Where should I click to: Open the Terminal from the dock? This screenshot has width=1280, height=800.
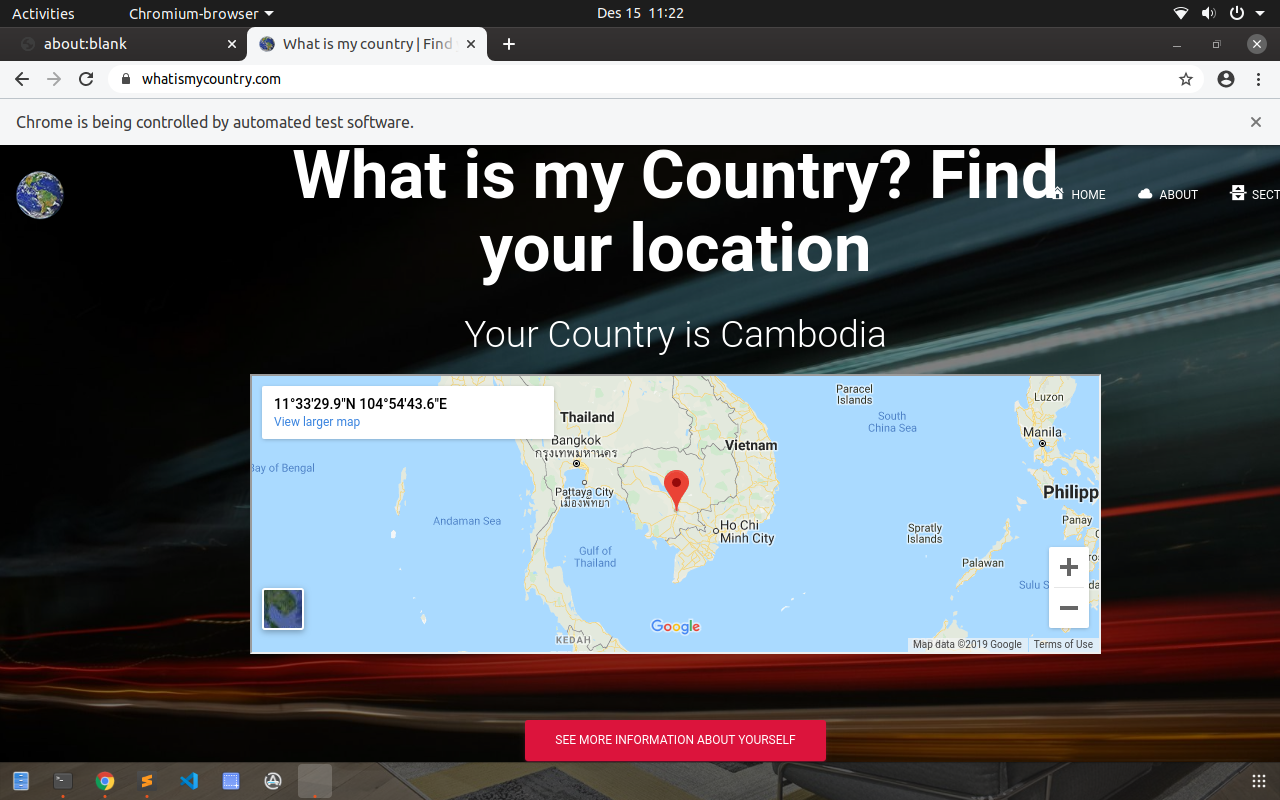click(x=63, y=781)
